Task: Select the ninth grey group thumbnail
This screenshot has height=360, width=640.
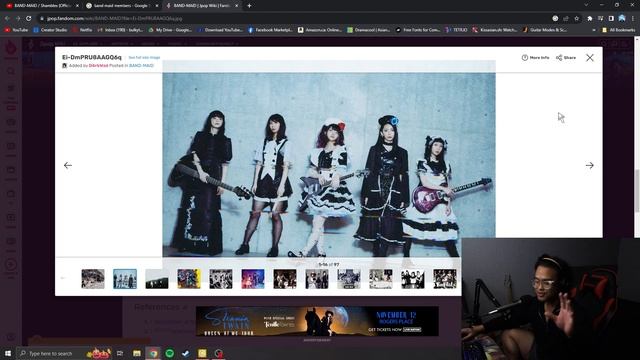Action: (349, 279)
